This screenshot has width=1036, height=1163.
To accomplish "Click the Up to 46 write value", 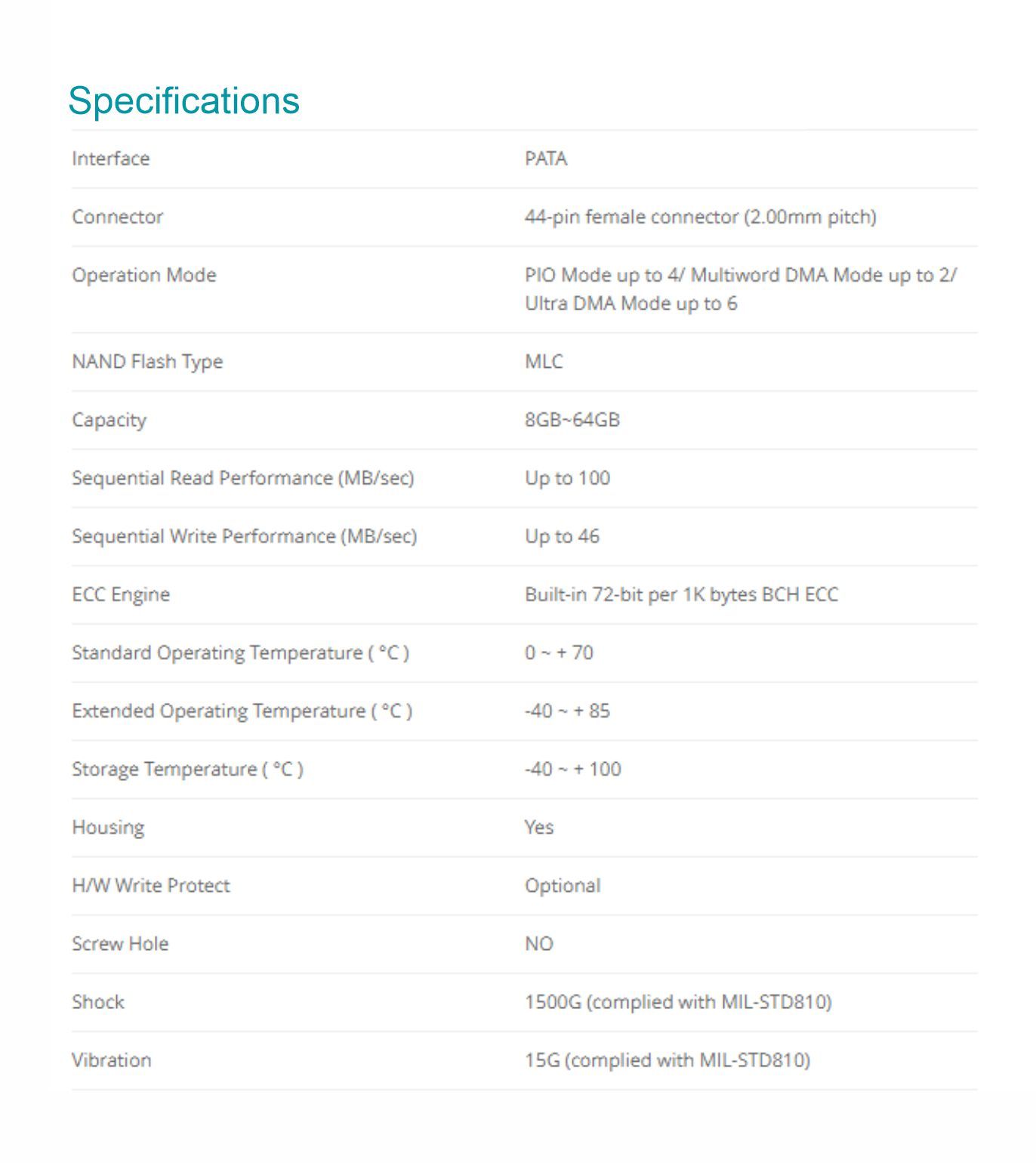I will click(x=563, y=536).
